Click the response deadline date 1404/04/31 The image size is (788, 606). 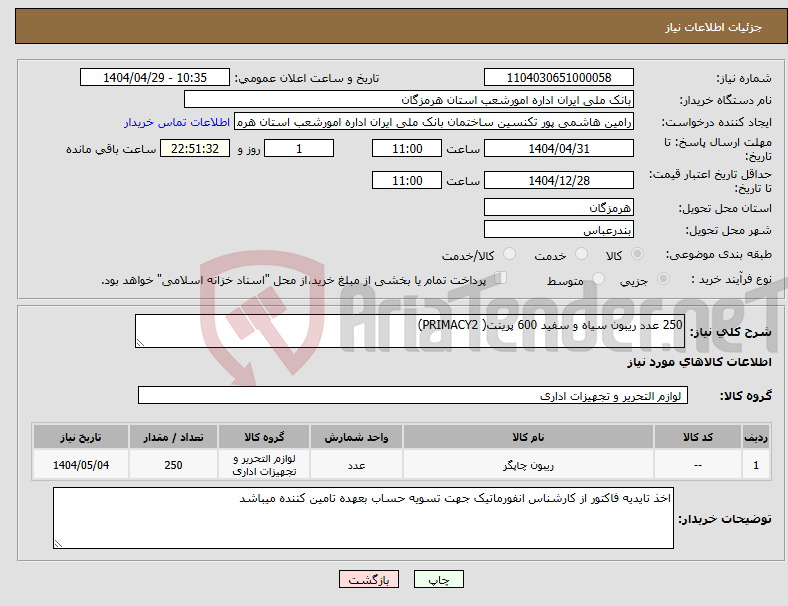click(558, 148)
